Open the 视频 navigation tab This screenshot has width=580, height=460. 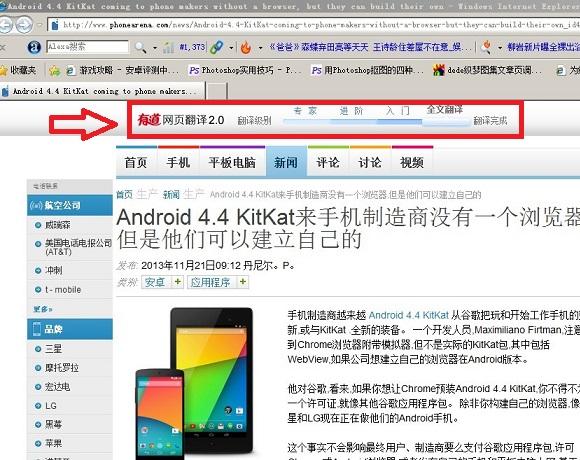(412, 162)
